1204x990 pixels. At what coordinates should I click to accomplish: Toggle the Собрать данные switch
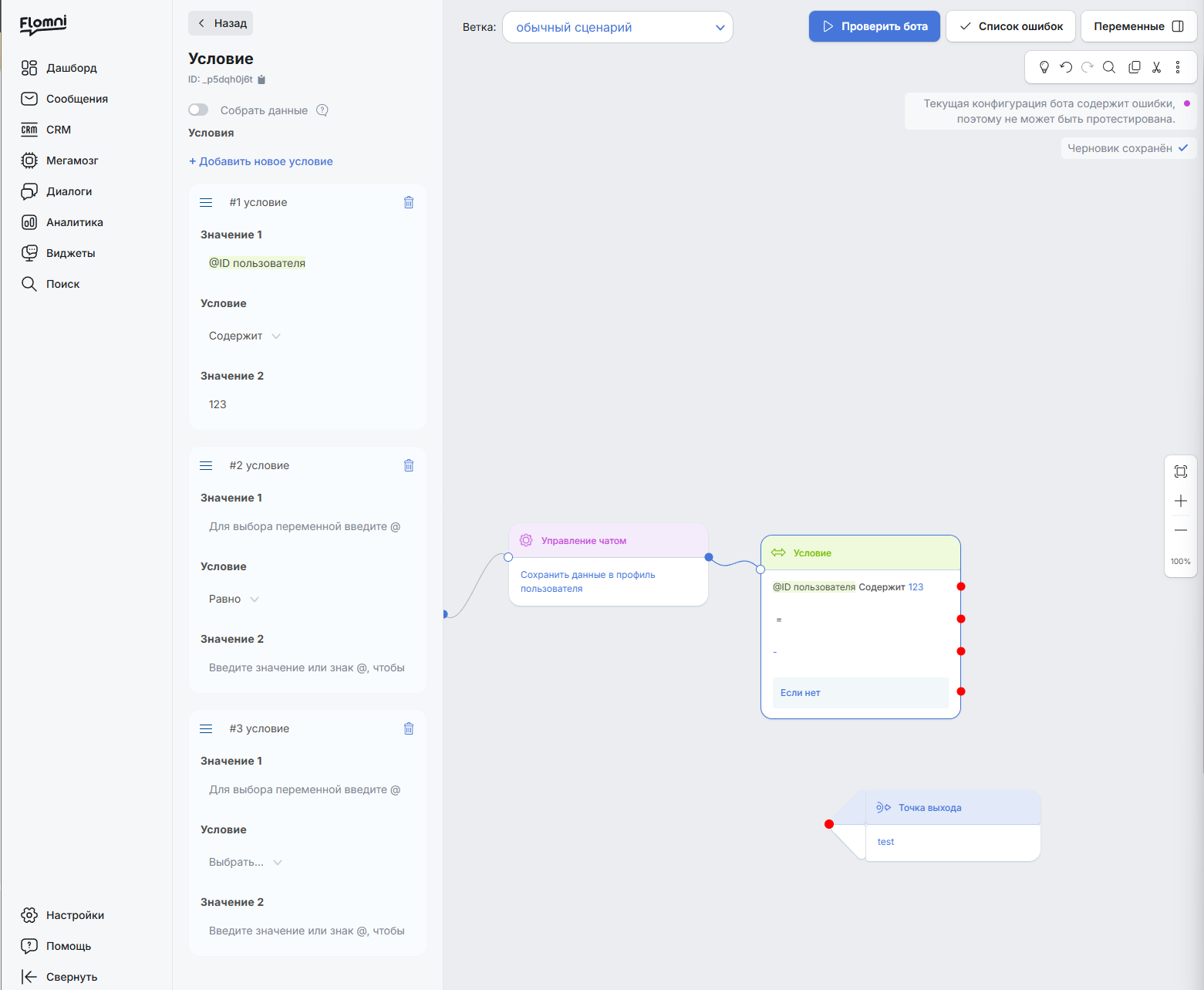(x=198, y=110)
